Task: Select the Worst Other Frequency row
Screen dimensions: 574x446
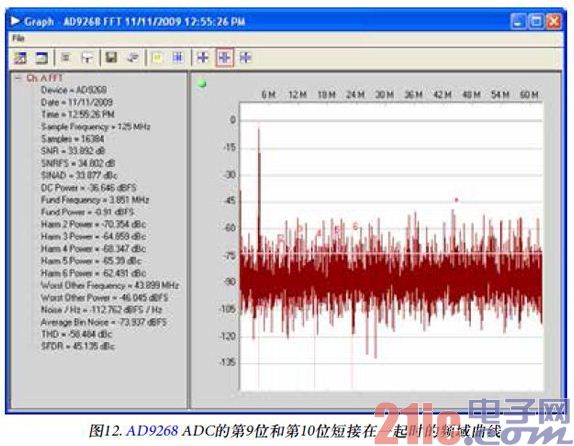Action: 110,285
